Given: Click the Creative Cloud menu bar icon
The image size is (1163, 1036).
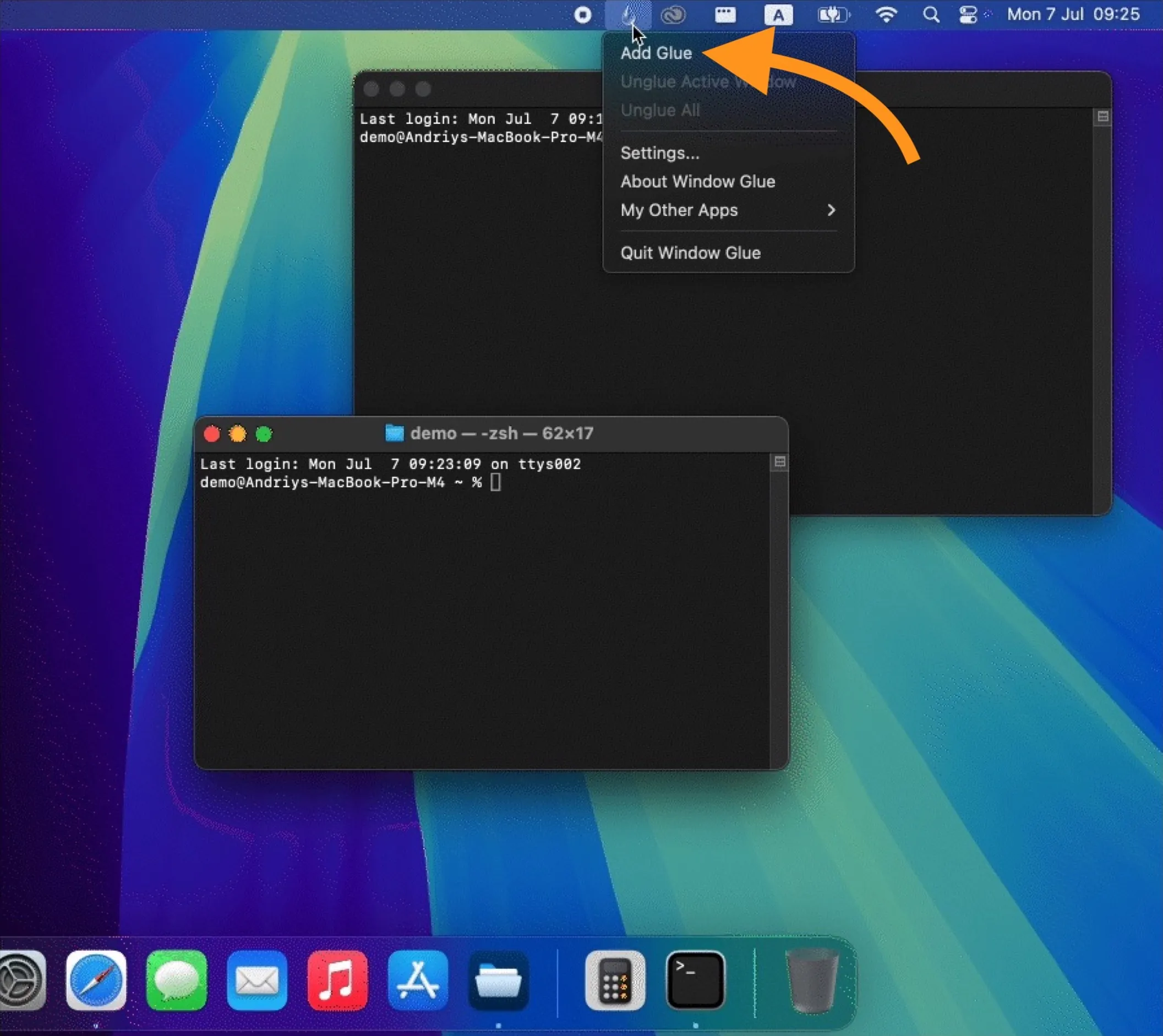Looking at the screenshot, I should (674, 15).
